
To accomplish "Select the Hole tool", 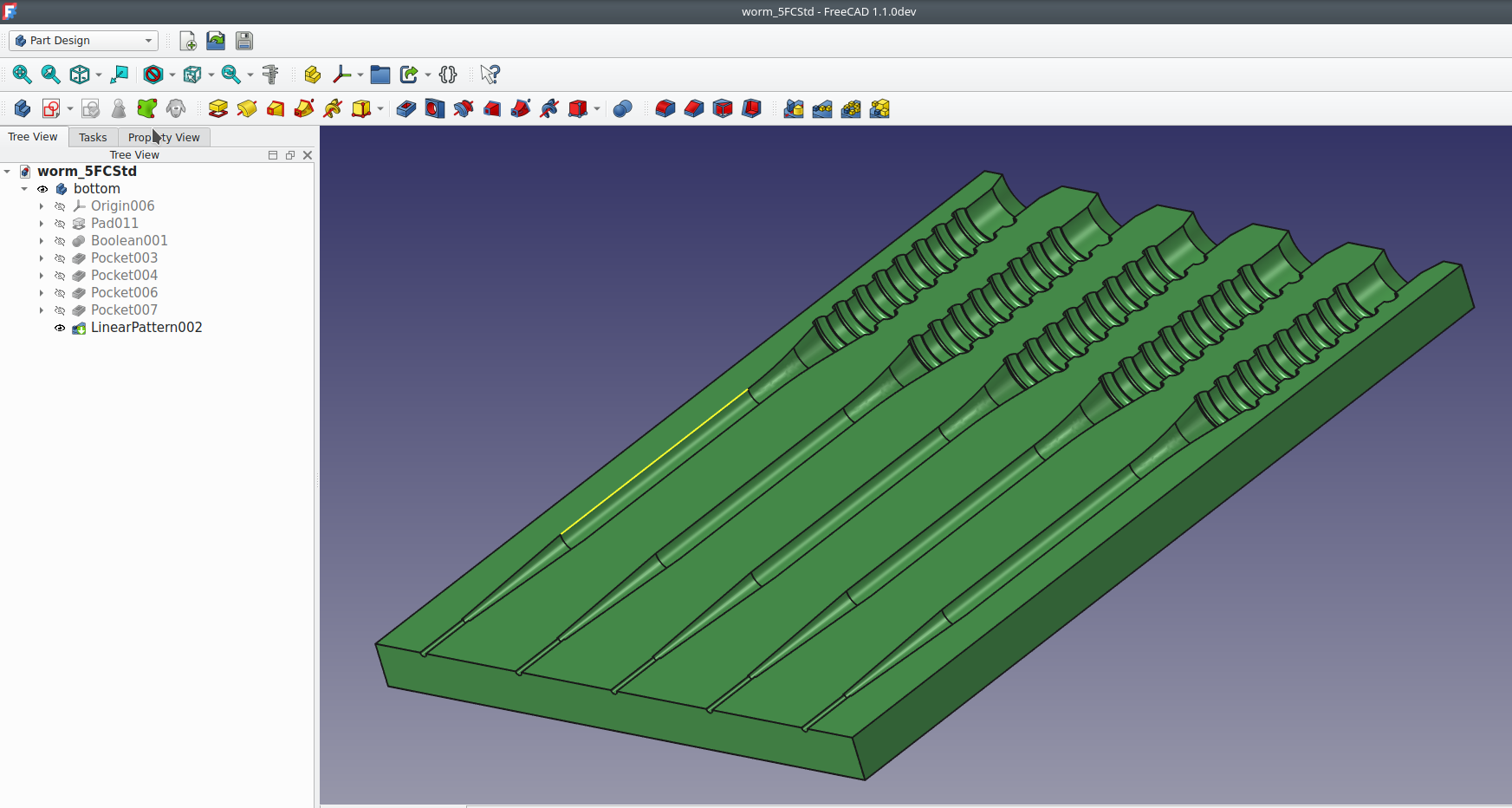I will (435, 108).
